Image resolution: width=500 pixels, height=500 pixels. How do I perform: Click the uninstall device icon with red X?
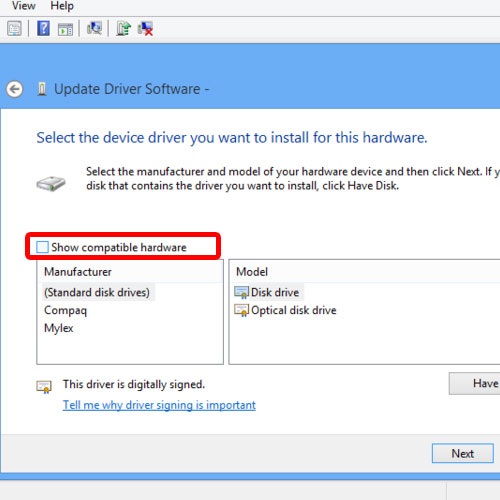click(x=146, y=29)
